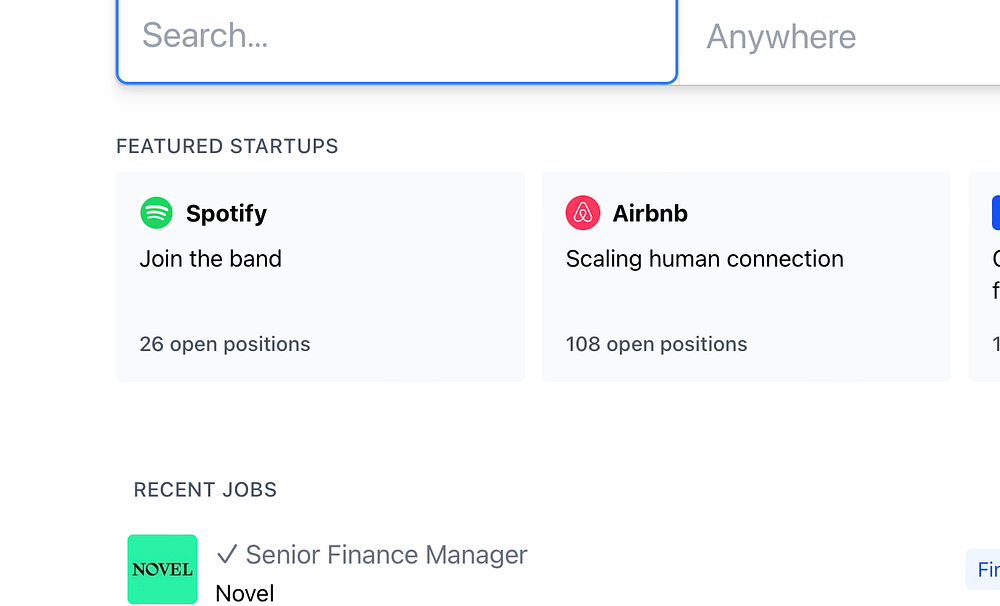Viewport: 1000px width, 606px height.
Task: Select the partially visible Finance tag
Action: tap(987, 569)
